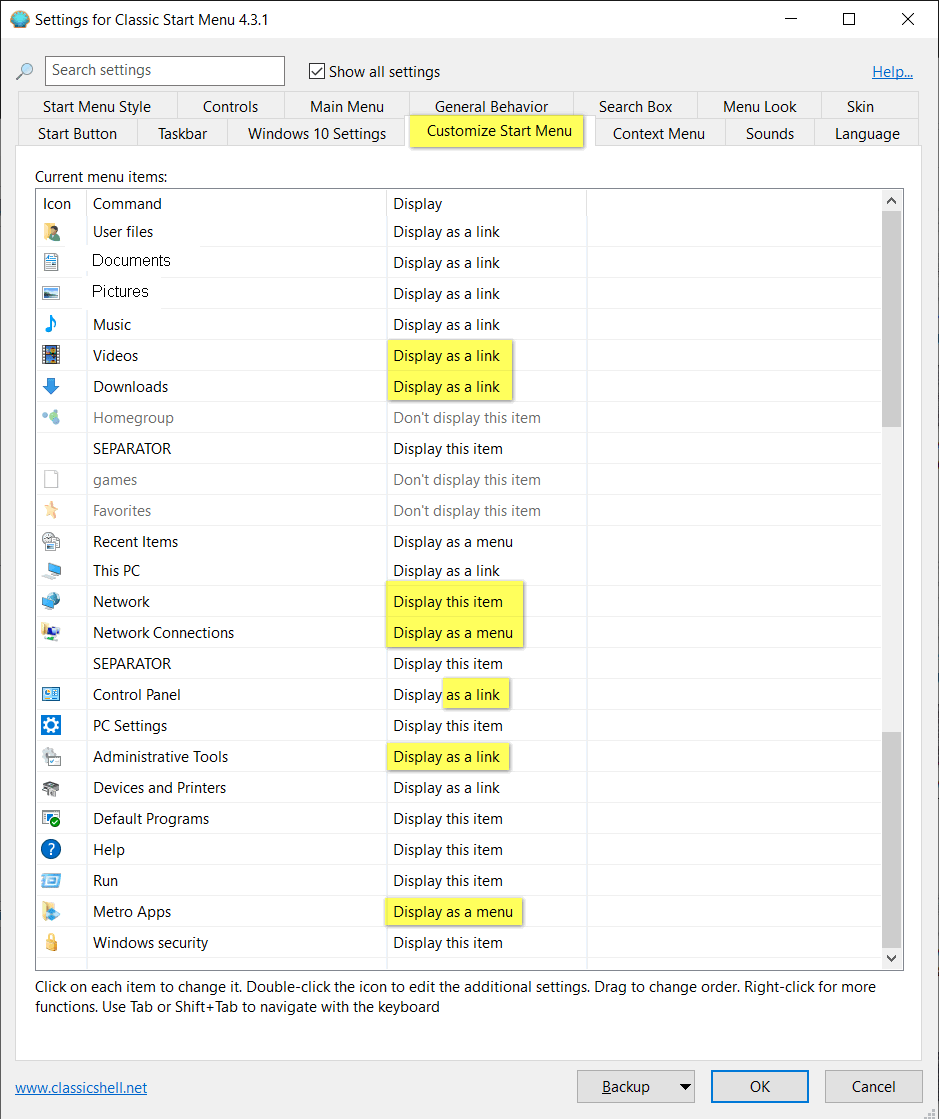Click the Windows security display value

click(448, 943)
